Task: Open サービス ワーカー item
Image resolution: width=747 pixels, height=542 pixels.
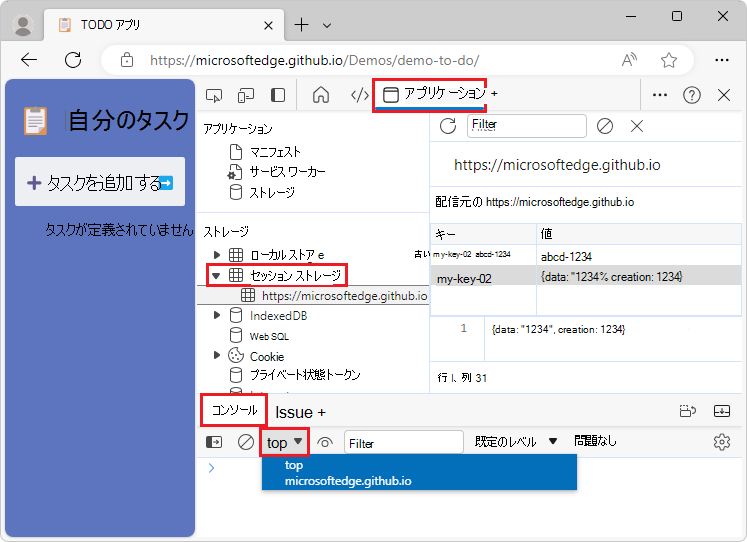Action: click(x=277, y=171)
